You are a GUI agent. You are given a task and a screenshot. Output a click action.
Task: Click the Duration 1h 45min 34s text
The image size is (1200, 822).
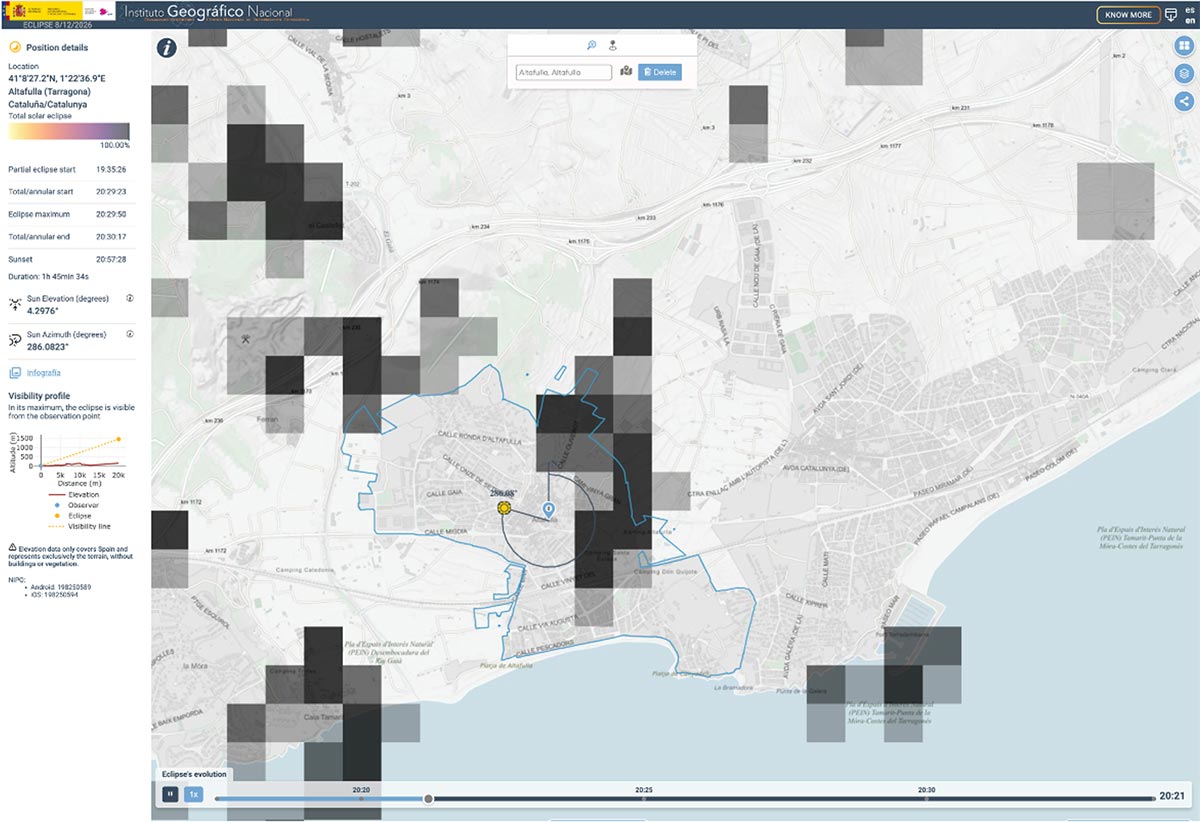[49, 276]
